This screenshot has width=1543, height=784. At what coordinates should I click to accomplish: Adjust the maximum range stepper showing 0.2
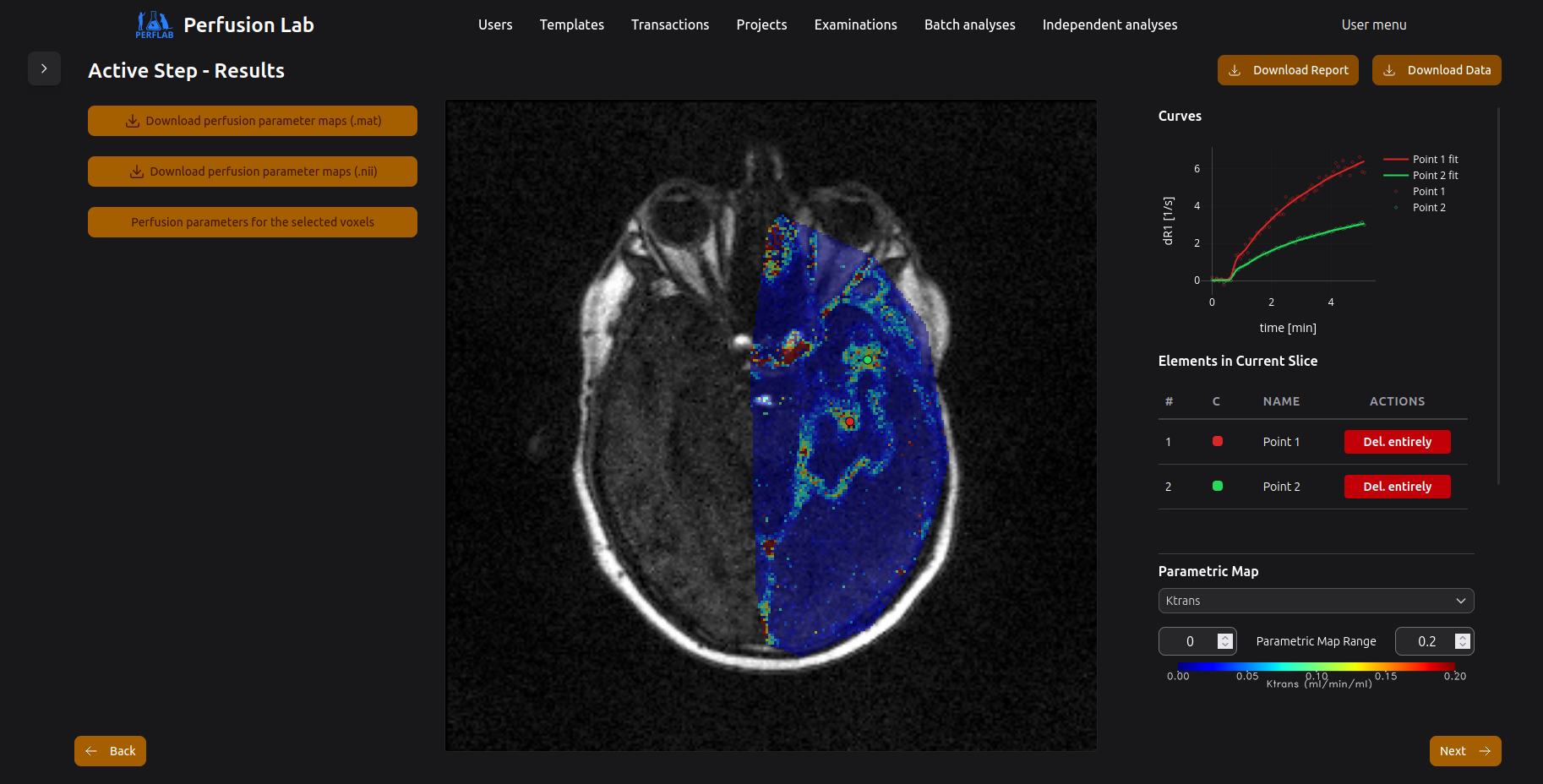[1462, 641]
